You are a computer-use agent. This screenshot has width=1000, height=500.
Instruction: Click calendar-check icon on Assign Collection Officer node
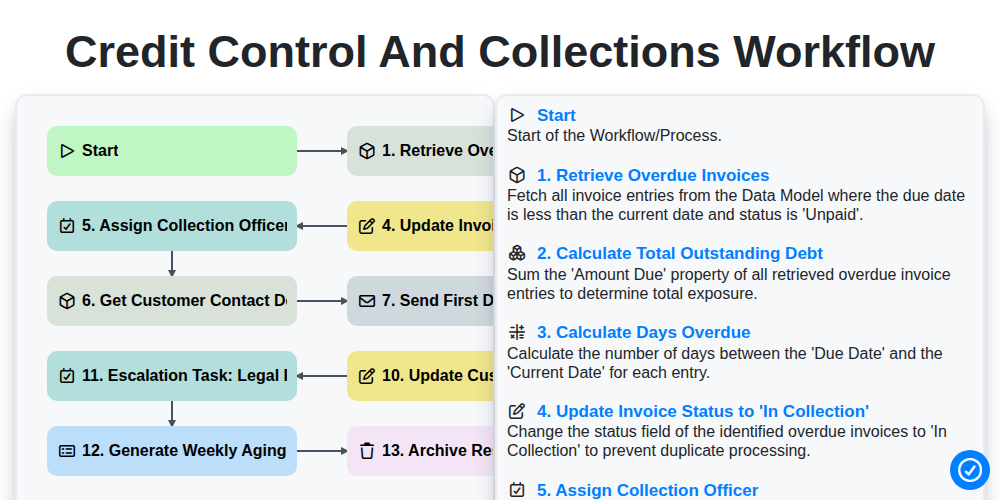pyautogui.click(x=67, y=226)
